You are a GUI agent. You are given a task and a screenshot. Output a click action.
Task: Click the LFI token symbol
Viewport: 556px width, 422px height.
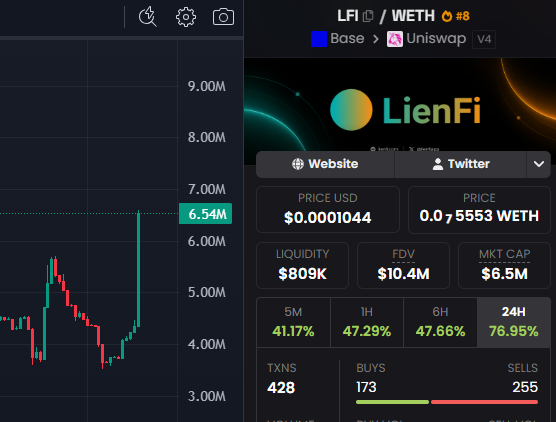(348, 16)
